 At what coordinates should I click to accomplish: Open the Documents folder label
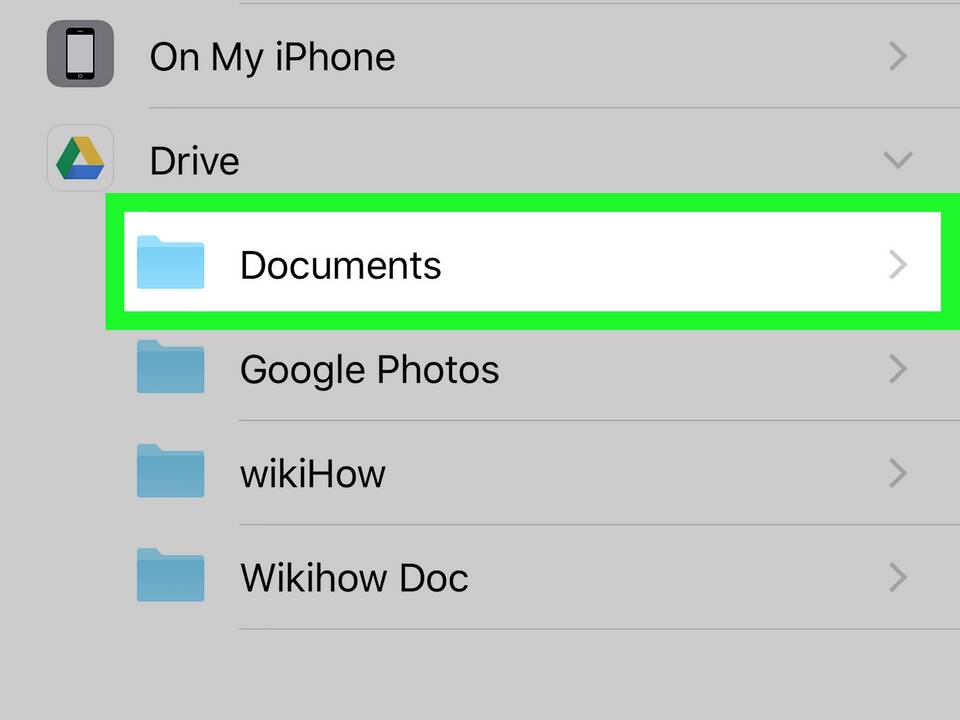point(340,265)
